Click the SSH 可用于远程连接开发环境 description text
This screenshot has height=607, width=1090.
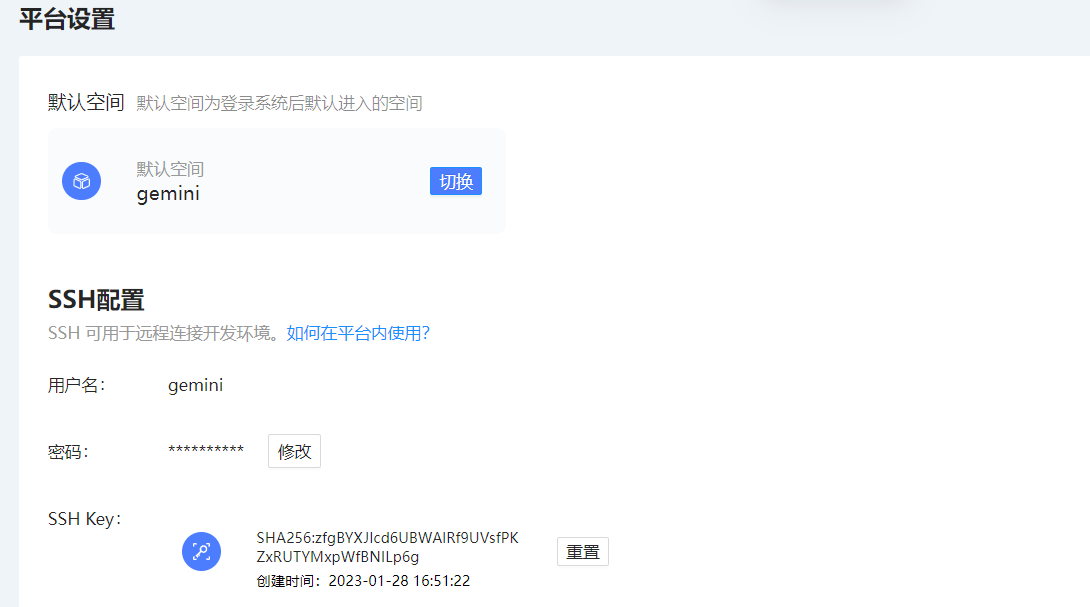coord(166,333)
